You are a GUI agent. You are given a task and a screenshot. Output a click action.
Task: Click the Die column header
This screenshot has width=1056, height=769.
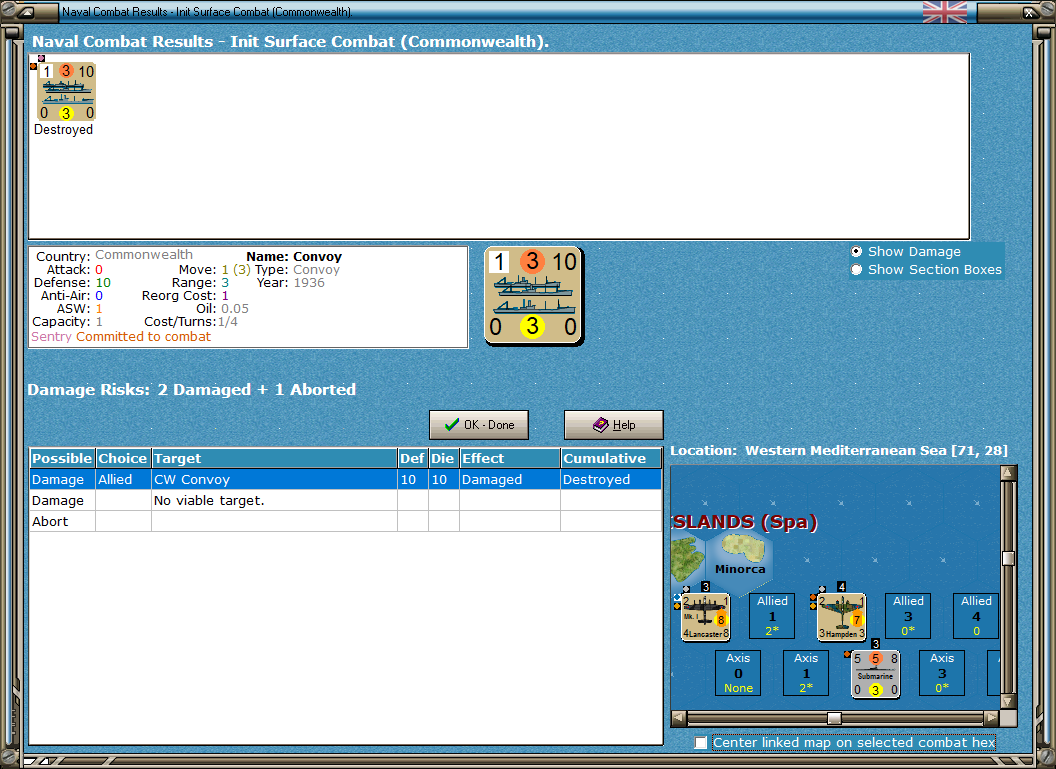point(443,458)
